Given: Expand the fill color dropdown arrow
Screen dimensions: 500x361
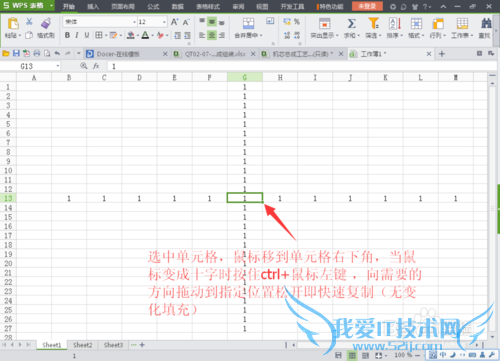Looking at the screenshot, I should (137, 35).
